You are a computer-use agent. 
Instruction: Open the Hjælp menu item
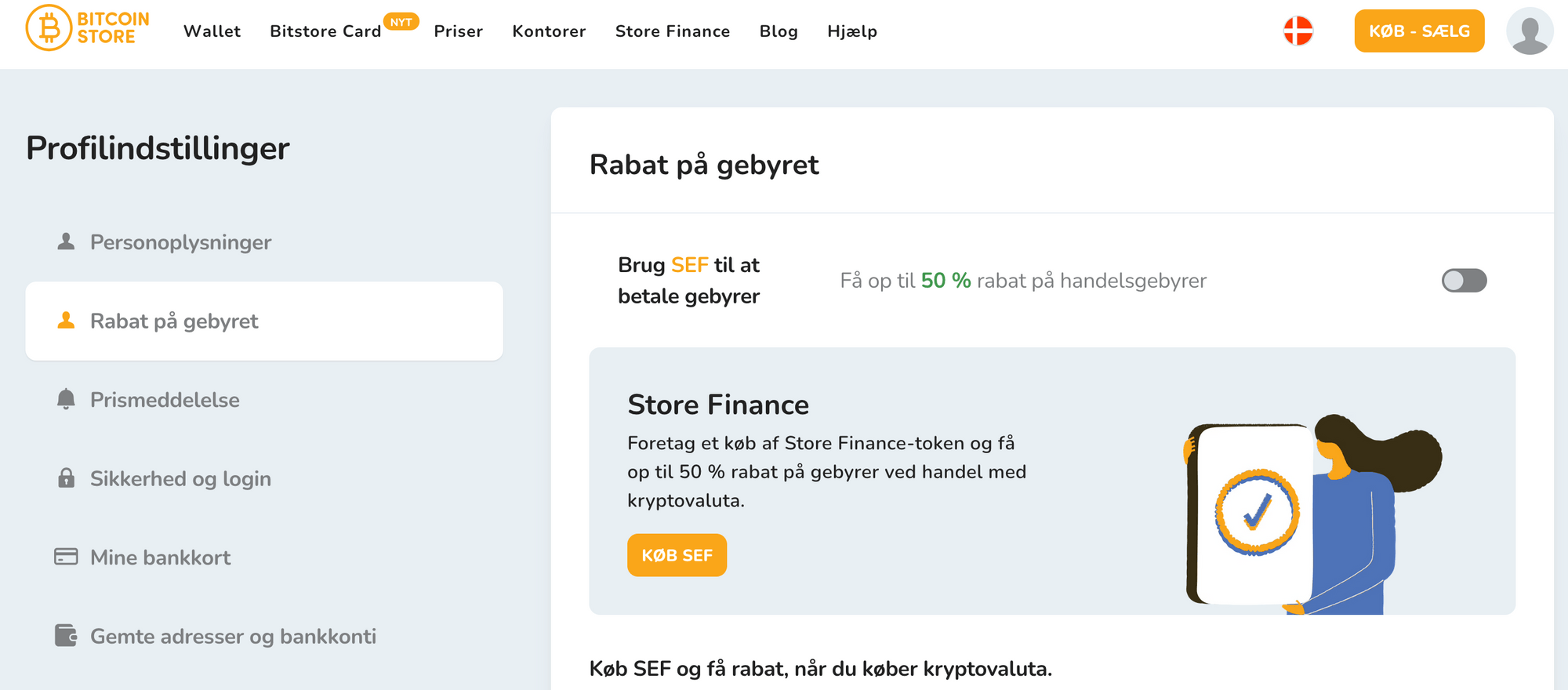(851, 31)
